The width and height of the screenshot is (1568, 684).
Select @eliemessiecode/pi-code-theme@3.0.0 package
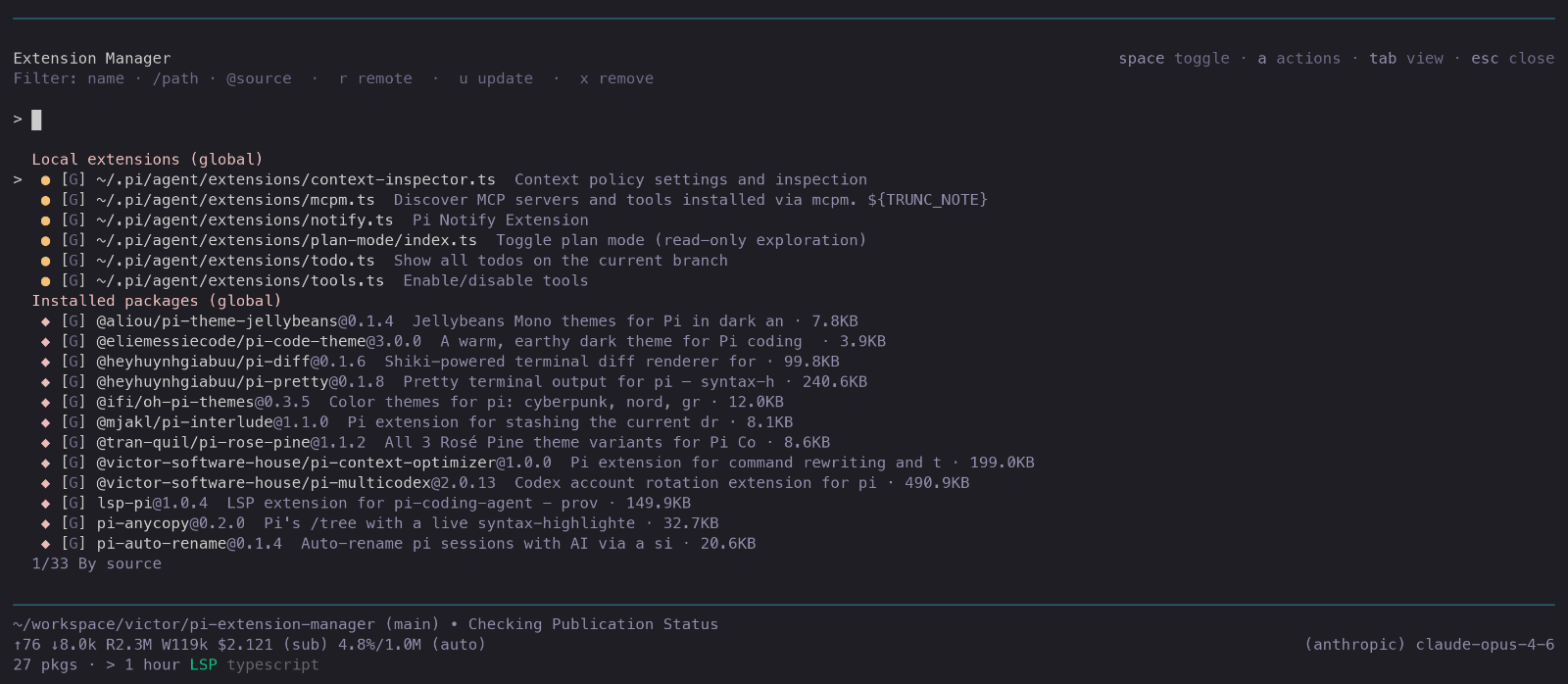[x=259, y=341]
